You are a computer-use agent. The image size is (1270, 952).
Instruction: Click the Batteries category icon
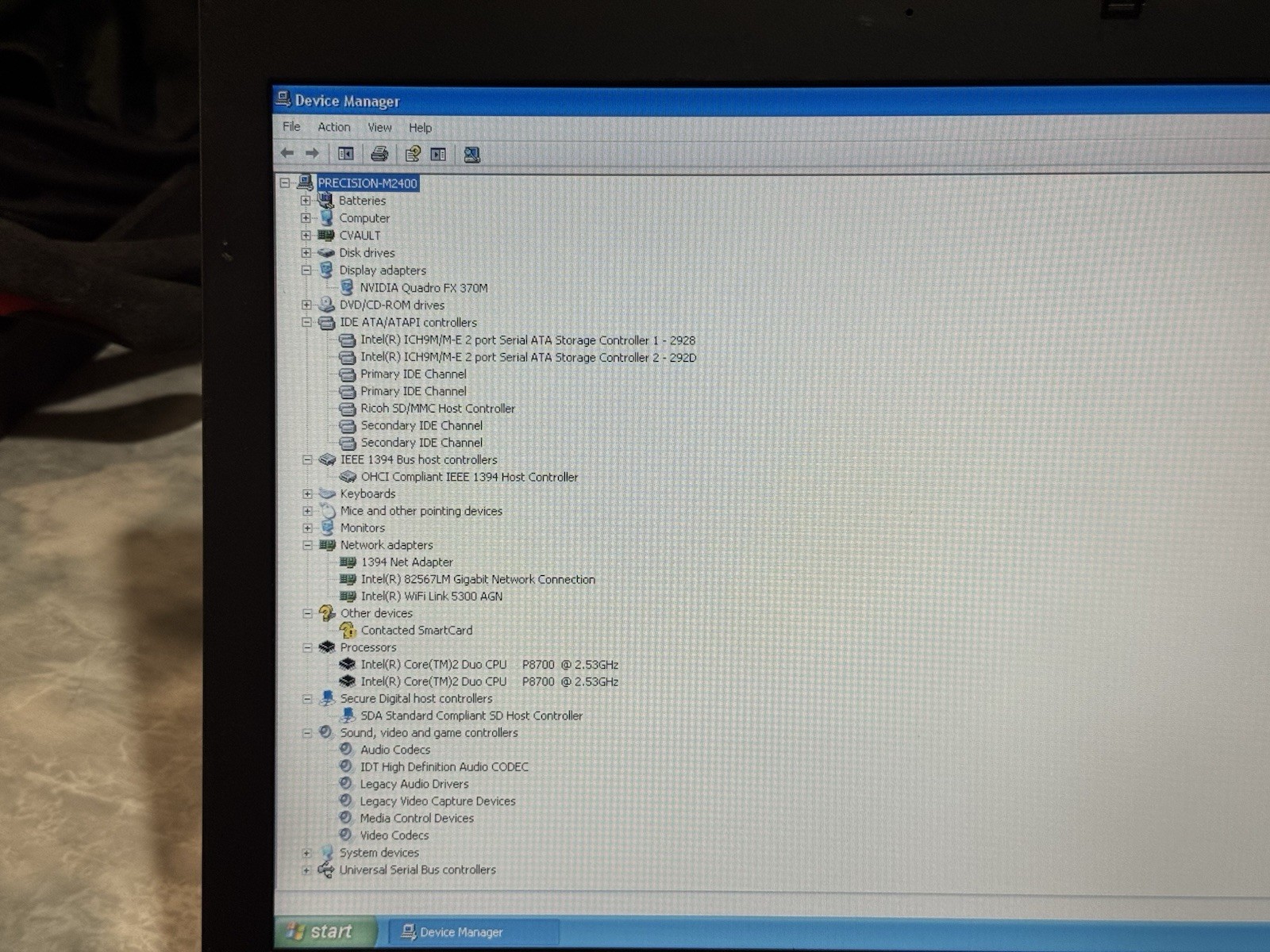pos(325,200)
